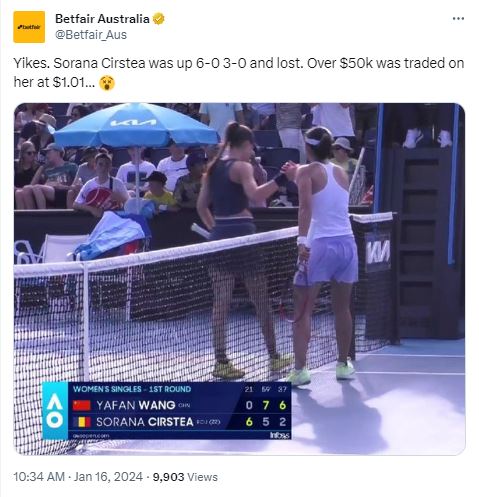Click Sorana Cirstea name in scoreboard
479x497 pixels.
click(x=145, y=422)
